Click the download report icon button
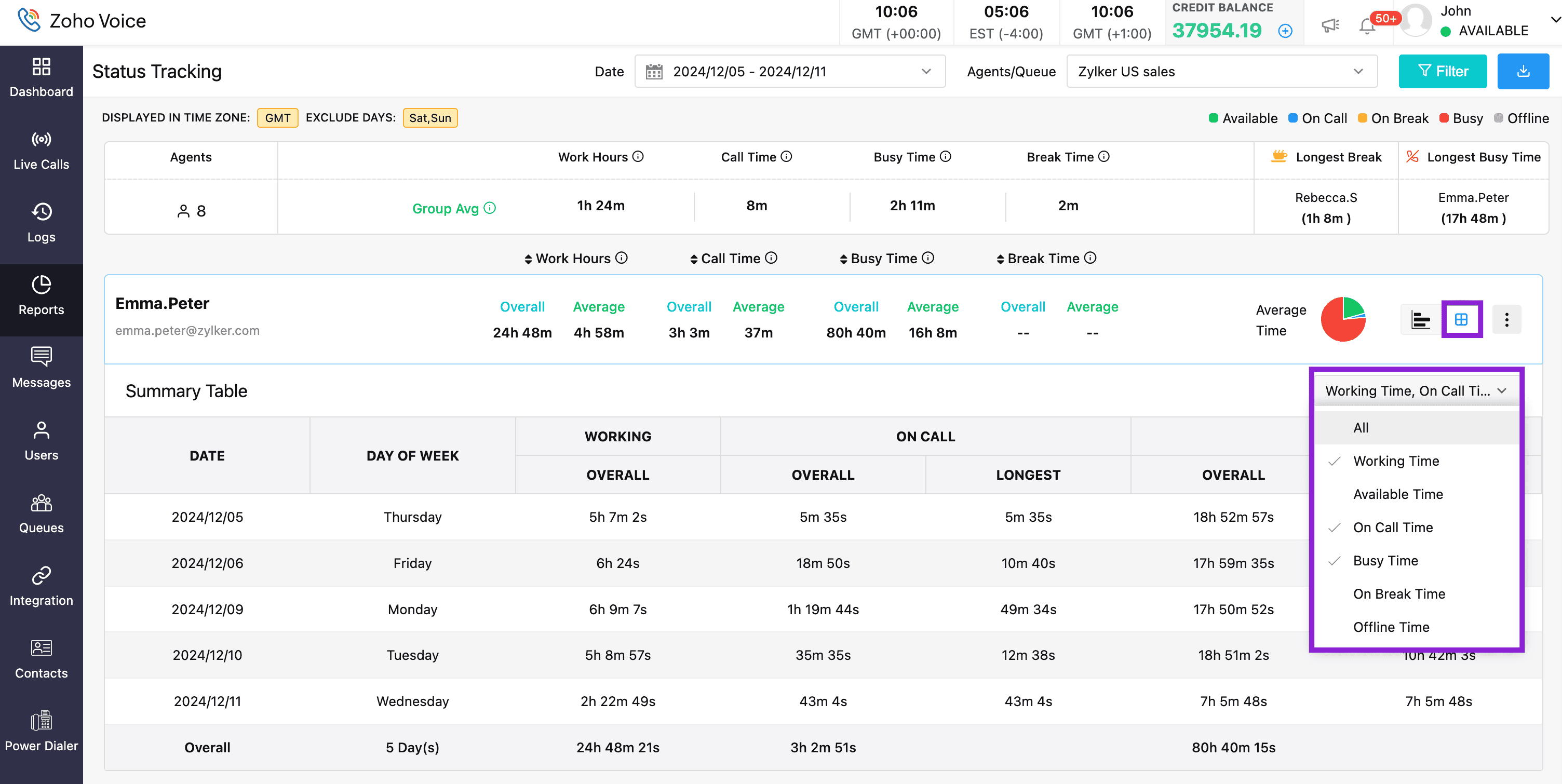This screenshot has width=1562, height=784. [1523, 72]
